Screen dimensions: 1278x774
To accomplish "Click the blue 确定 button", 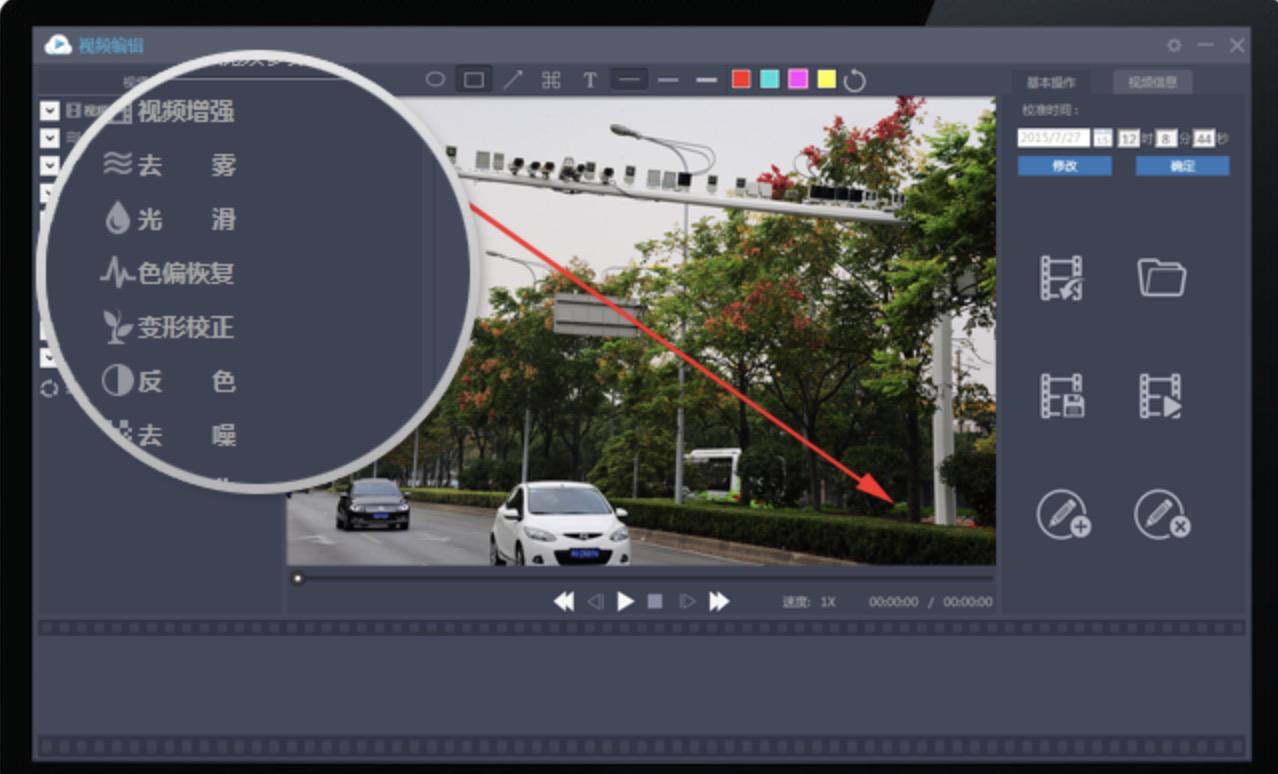I will 1182,166.
